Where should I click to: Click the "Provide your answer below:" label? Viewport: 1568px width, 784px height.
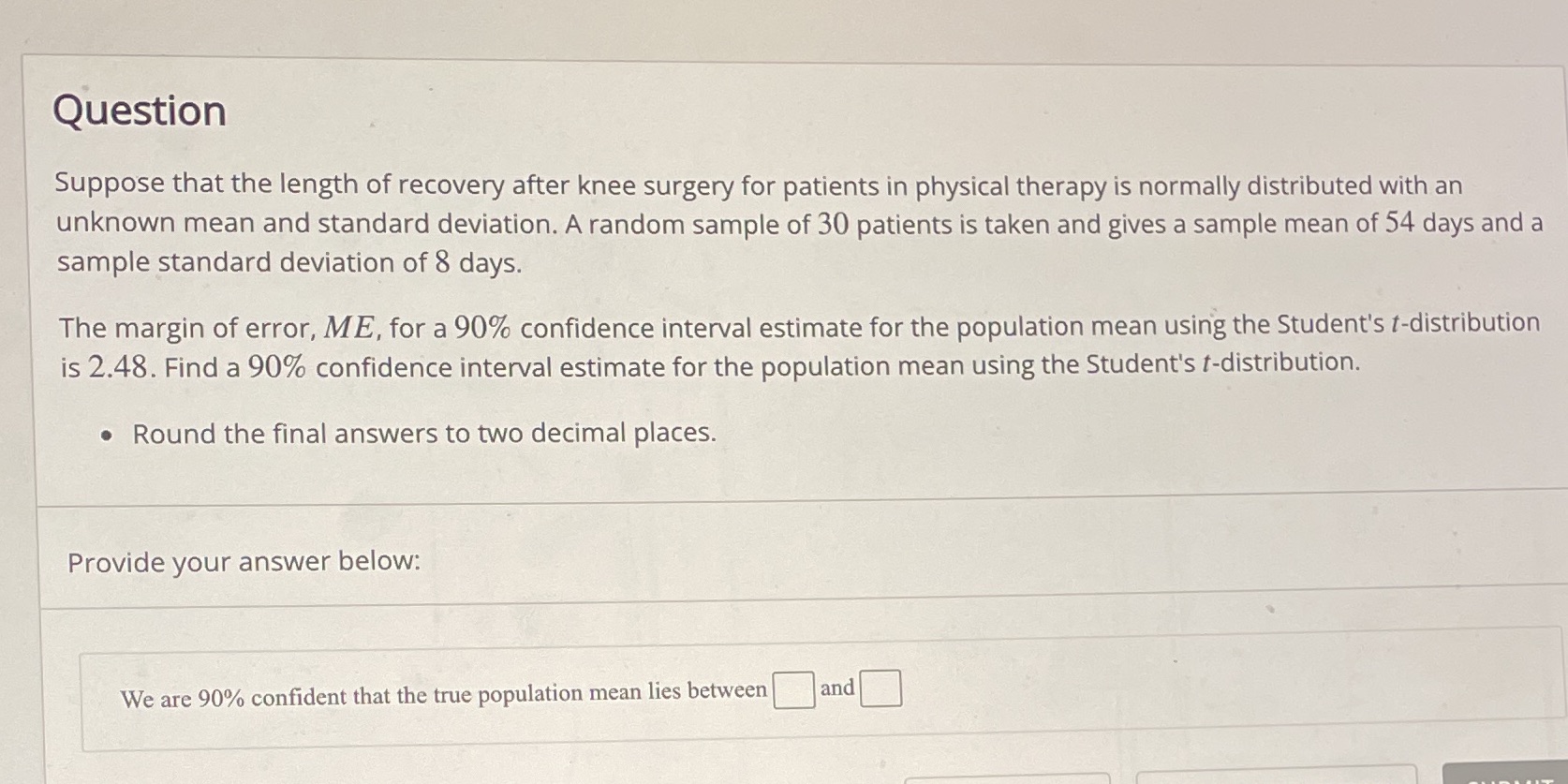pyautogui.click(x=244, y=562)
